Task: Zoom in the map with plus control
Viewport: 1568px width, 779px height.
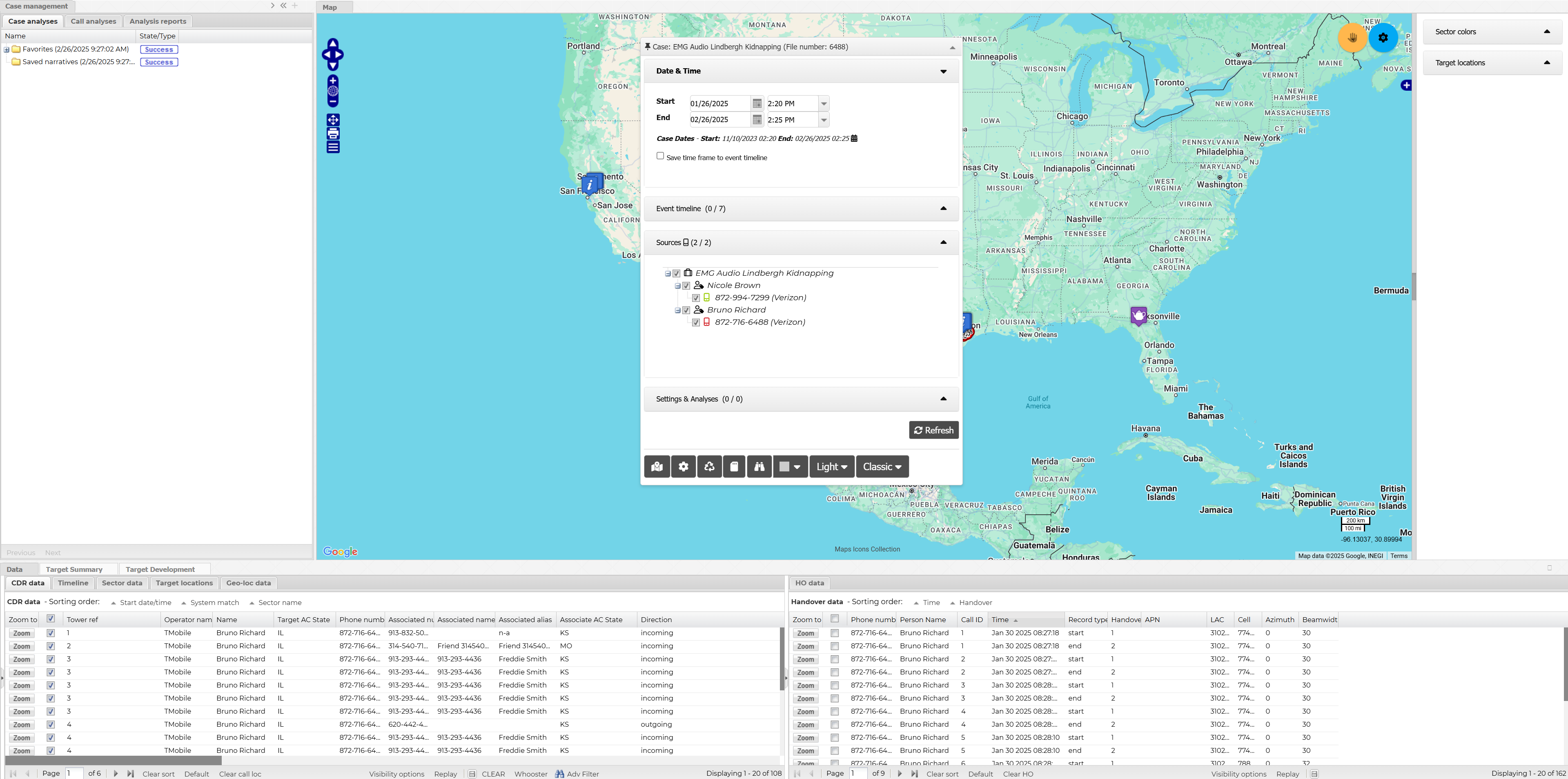Action: coord(333,81)
